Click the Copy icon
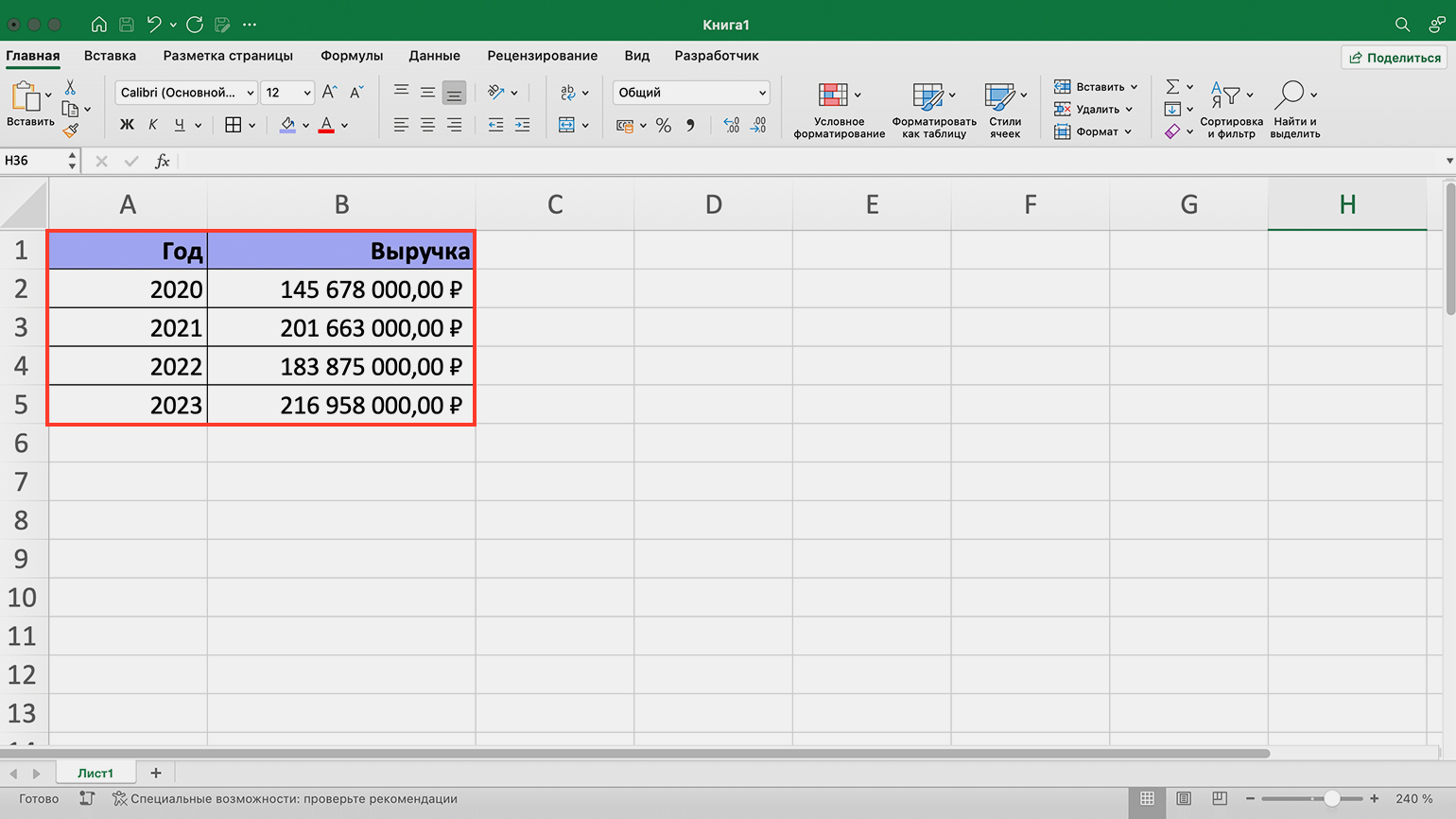 [70, 109]
